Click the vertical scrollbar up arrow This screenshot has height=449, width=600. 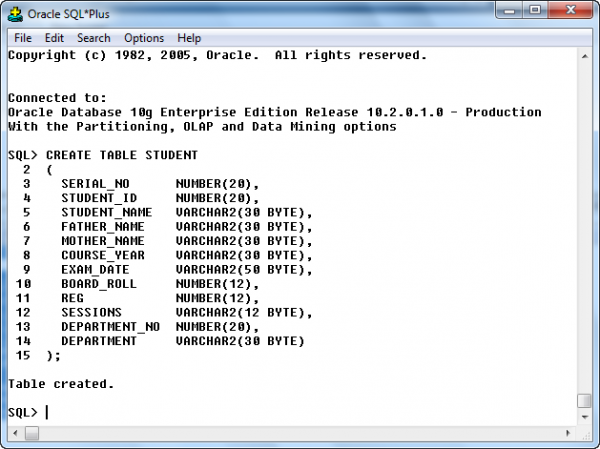pos(585,57)
